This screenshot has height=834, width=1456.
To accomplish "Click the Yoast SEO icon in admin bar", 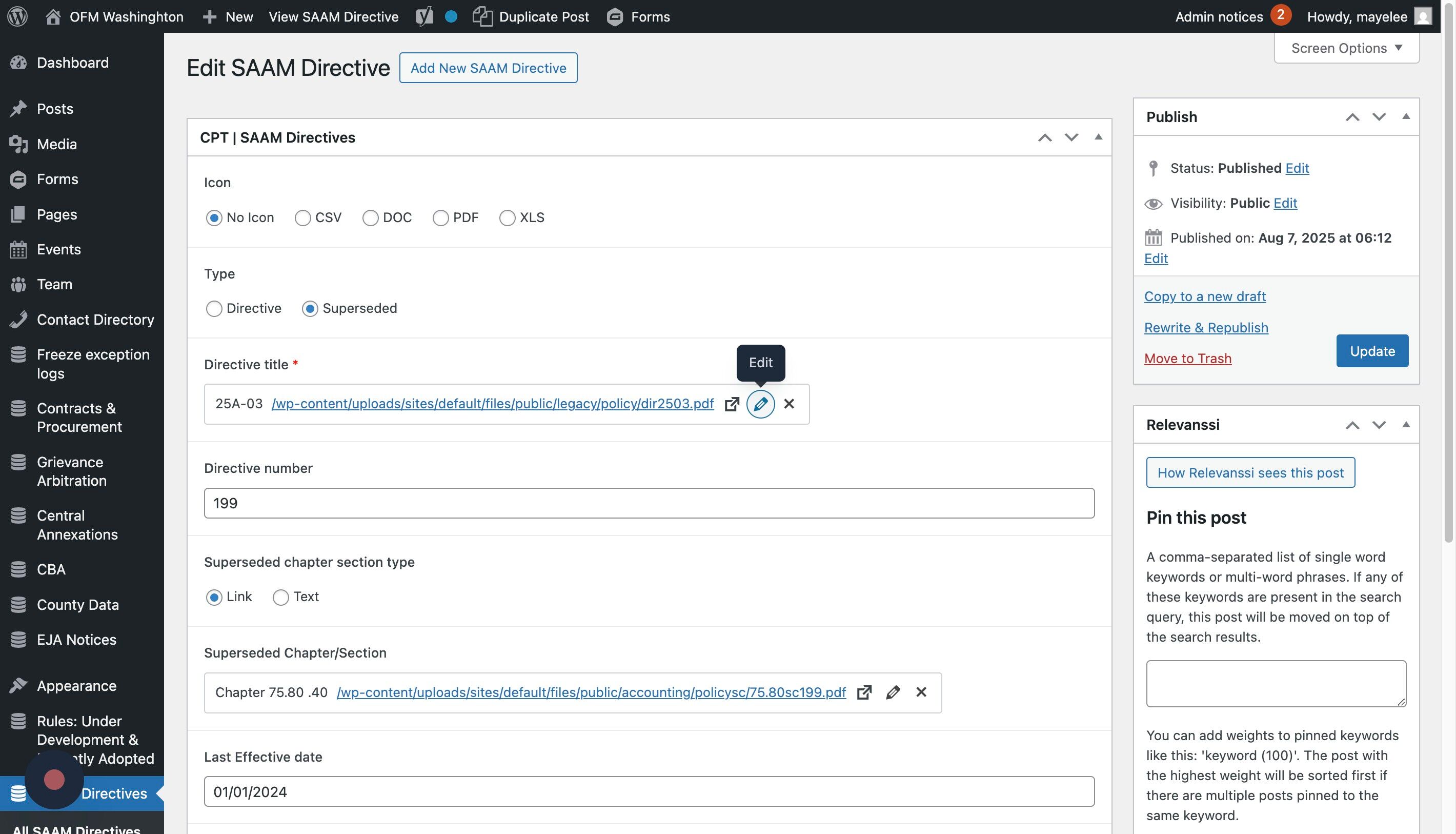I will click(424, 16).
